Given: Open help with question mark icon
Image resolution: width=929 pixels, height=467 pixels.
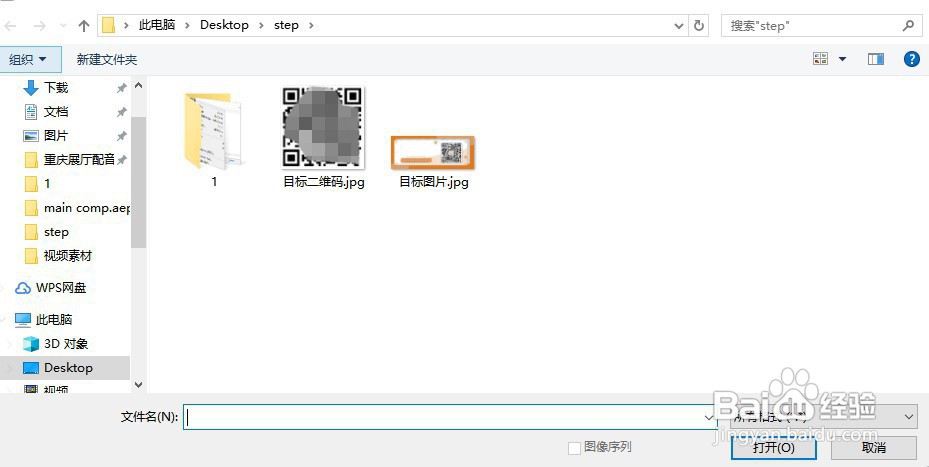Looking at the screenshot, I should 911,59.
